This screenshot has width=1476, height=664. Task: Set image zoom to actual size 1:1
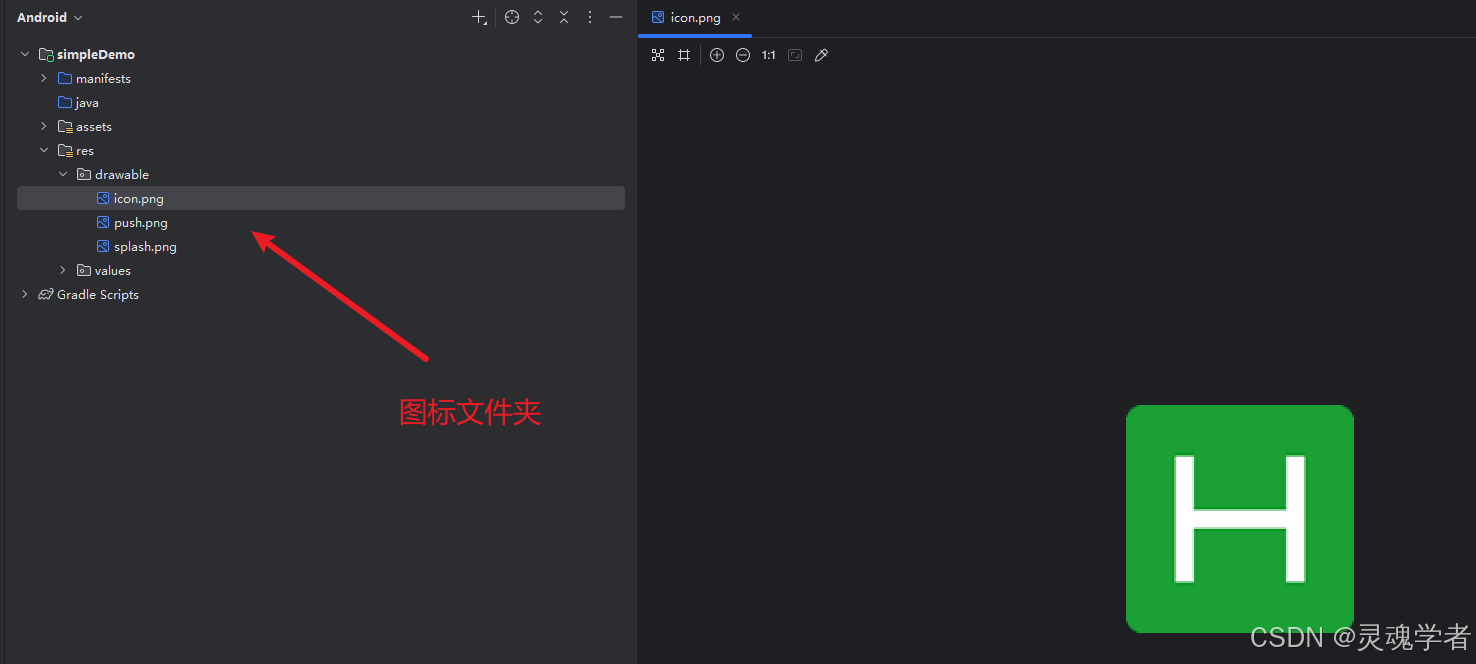tap(769, 55)
